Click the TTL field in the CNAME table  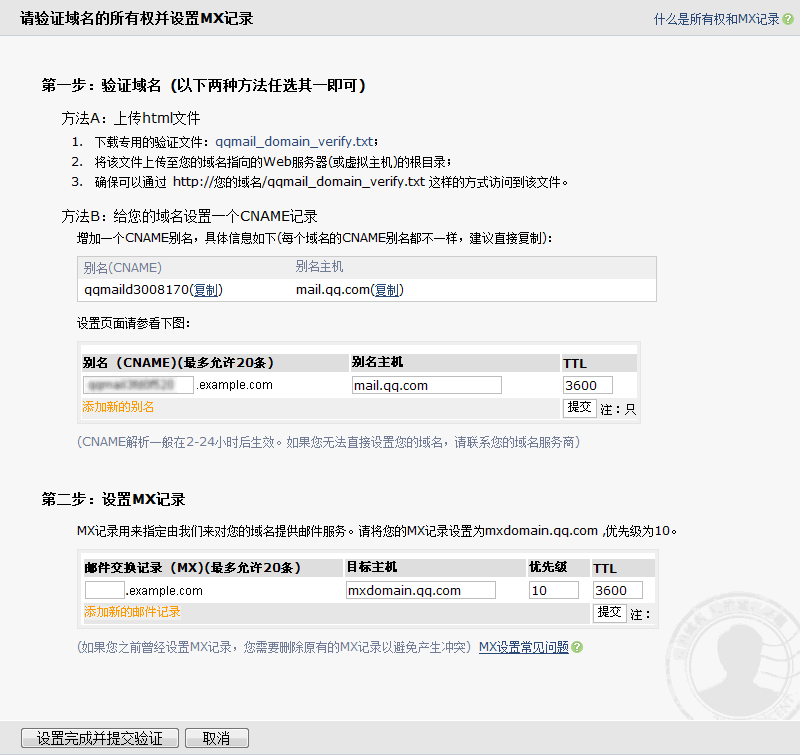click(x=587, y=385)
